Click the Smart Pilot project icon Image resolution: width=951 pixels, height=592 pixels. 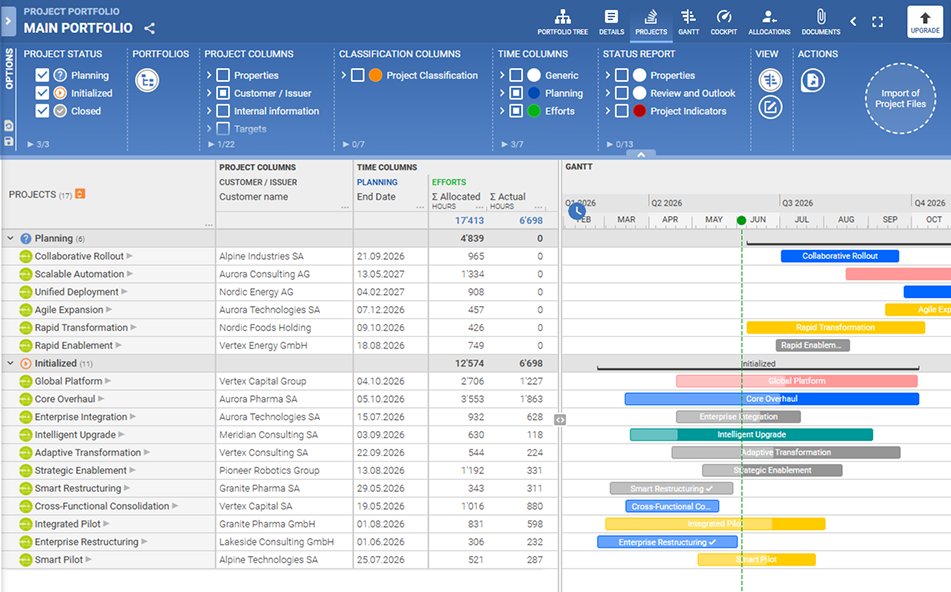(25, 559)
